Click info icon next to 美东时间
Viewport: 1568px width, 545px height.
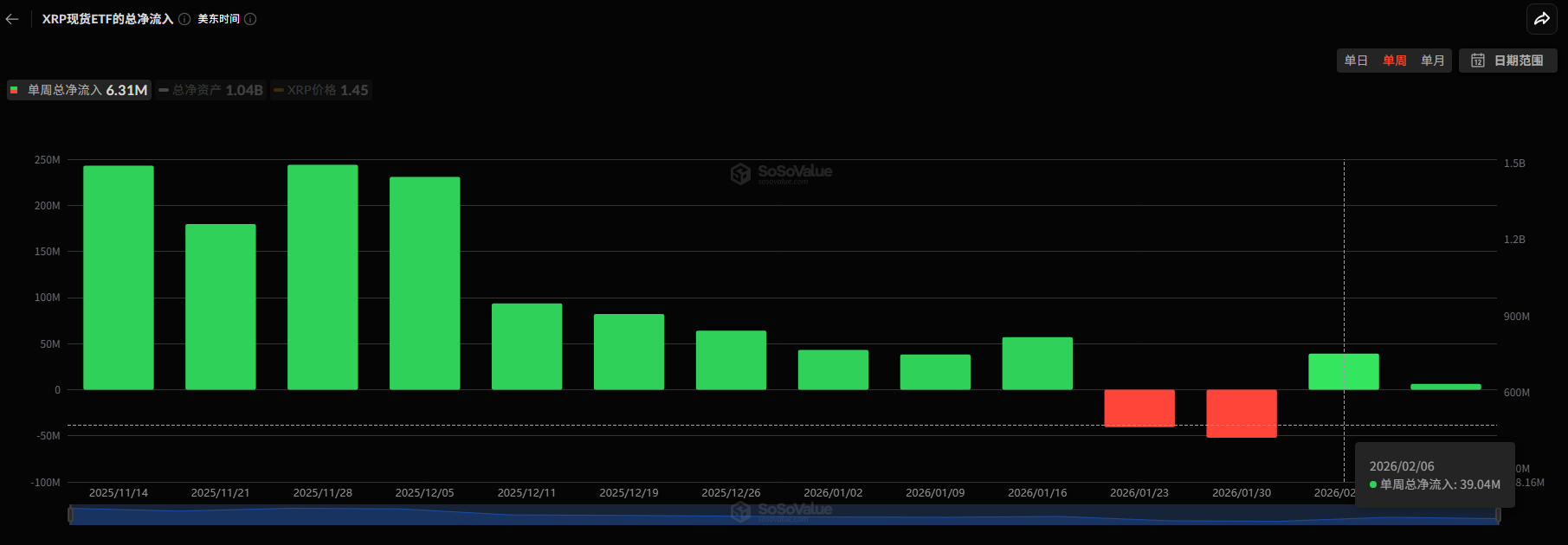coord(250,19)
